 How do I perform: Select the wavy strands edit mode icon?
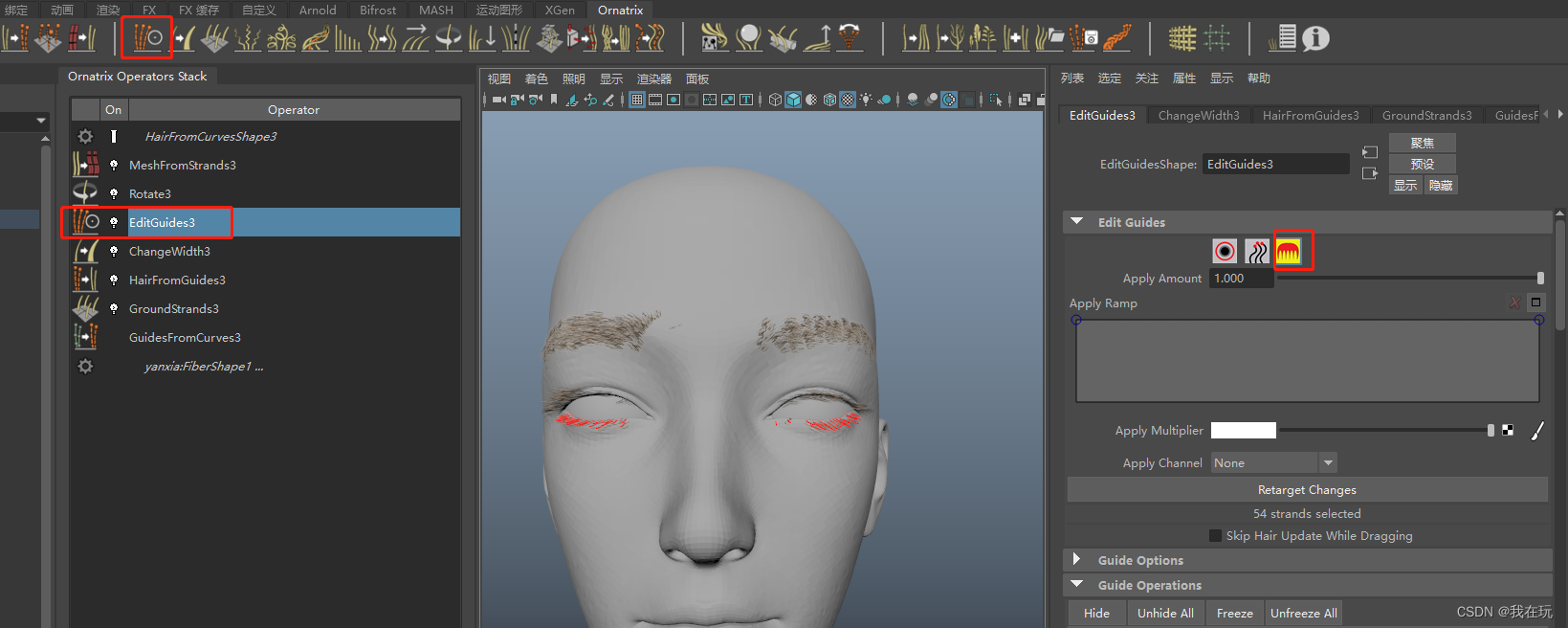pyautogui.click(x=1257, y=252)
